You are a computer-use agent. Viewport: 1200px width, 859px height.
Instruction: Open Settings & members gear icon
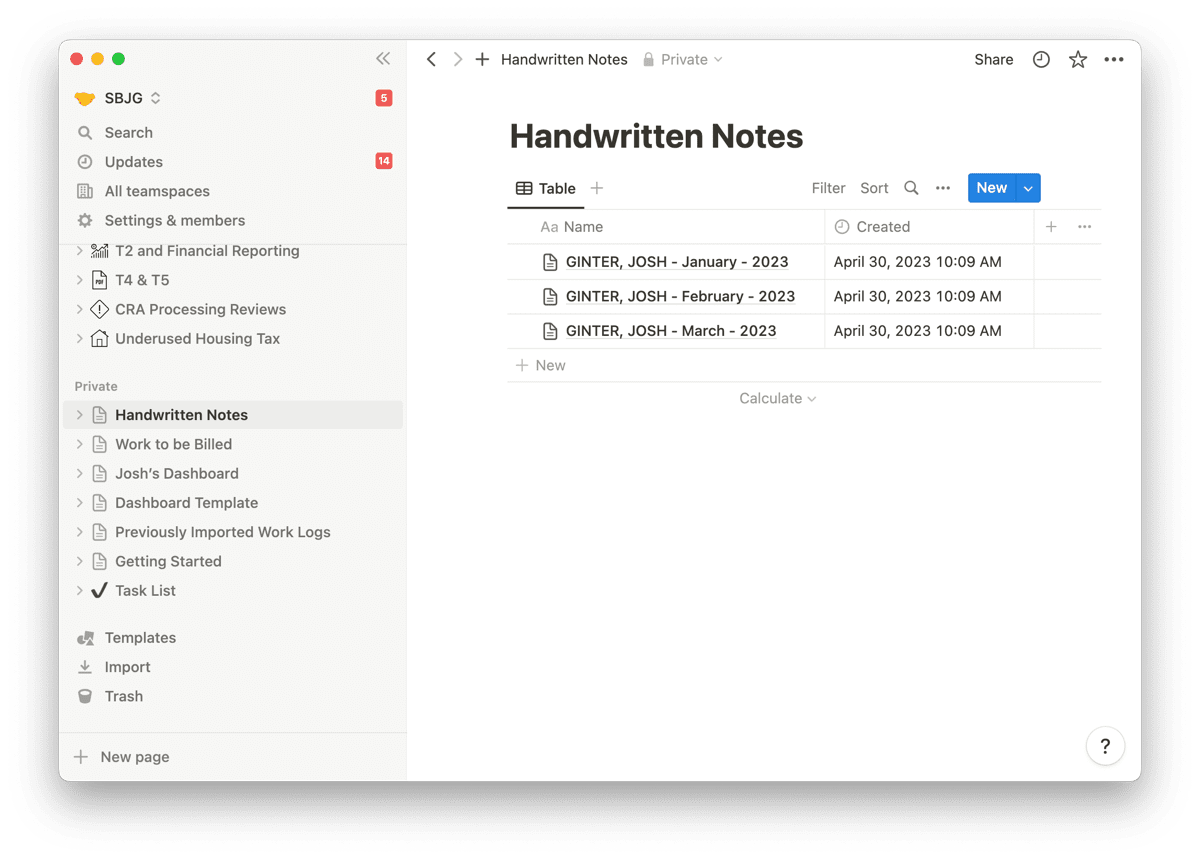85,220
